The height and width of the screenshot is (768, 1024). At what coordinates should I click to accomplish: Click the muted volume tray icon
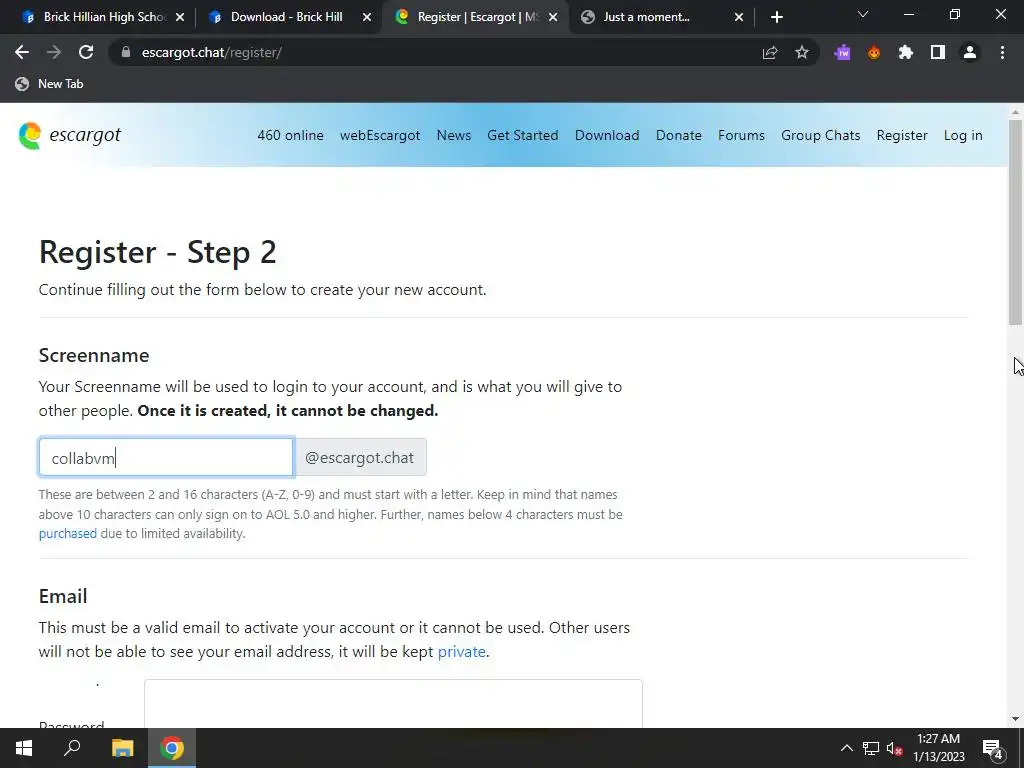tap(895, 748)
